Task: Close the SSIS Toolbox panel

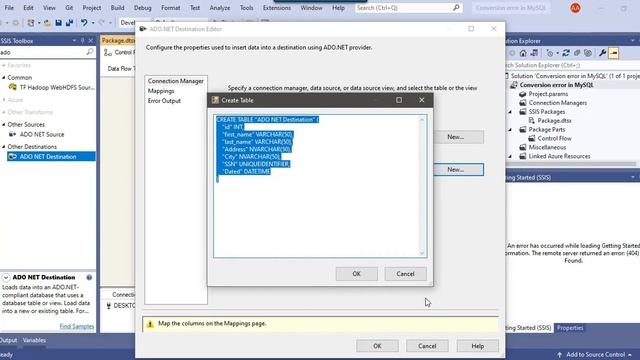Action: point(91,41)
